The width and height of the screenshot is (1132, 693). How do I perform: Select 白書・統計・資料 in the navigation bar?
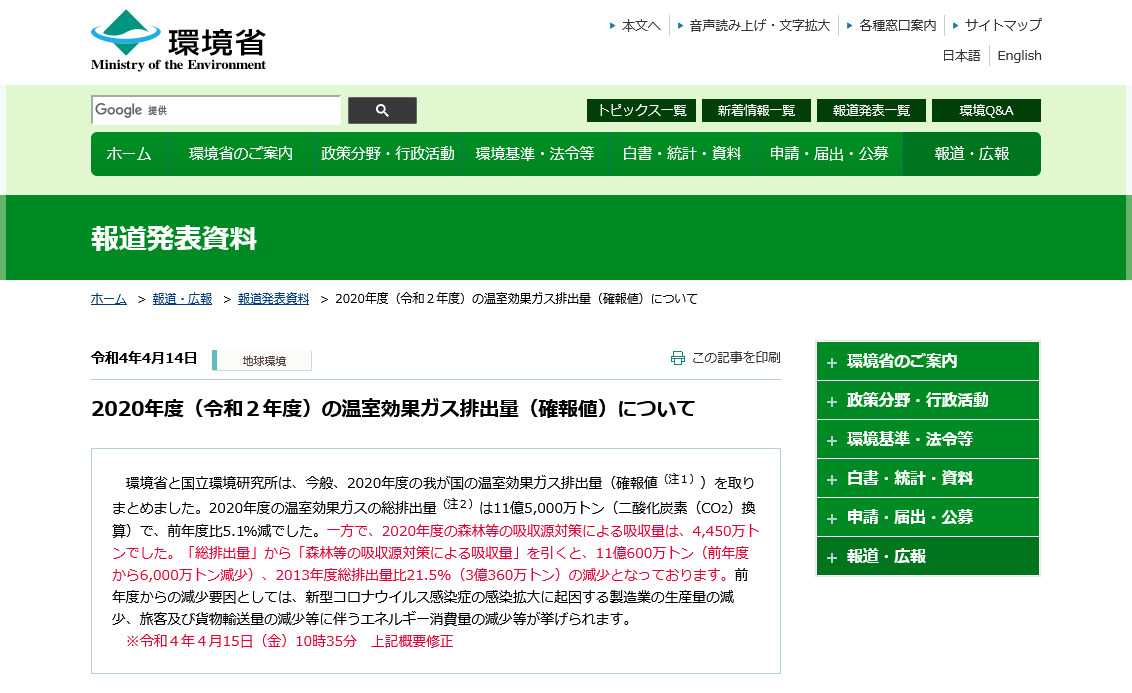681,154
